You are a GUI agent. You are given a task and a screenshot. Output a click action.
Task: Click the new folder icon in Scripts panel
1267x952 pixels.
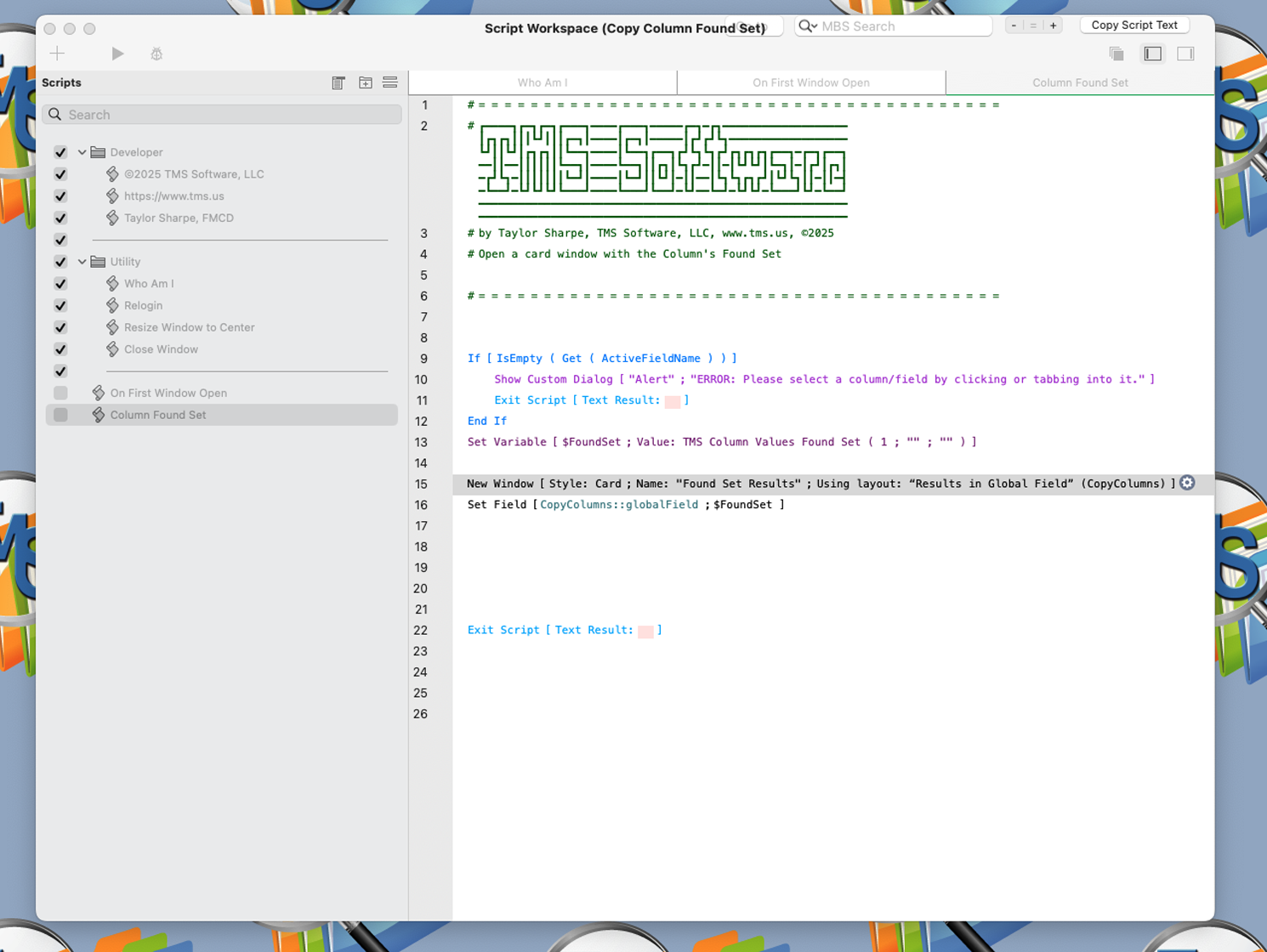click(365, 82)
